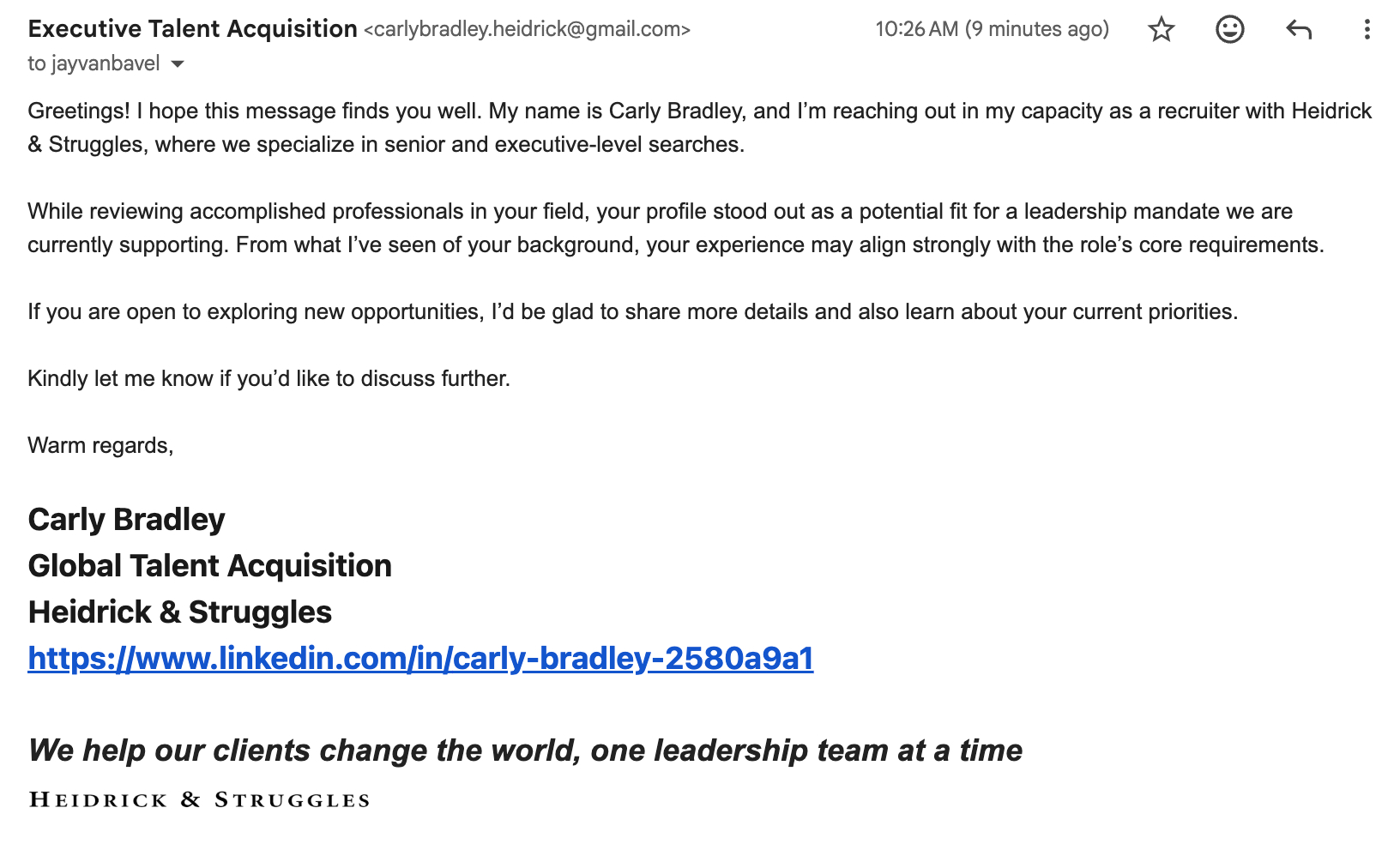
Task: Click the italic tagline about changing the world
Action: (x=525, y=750)
